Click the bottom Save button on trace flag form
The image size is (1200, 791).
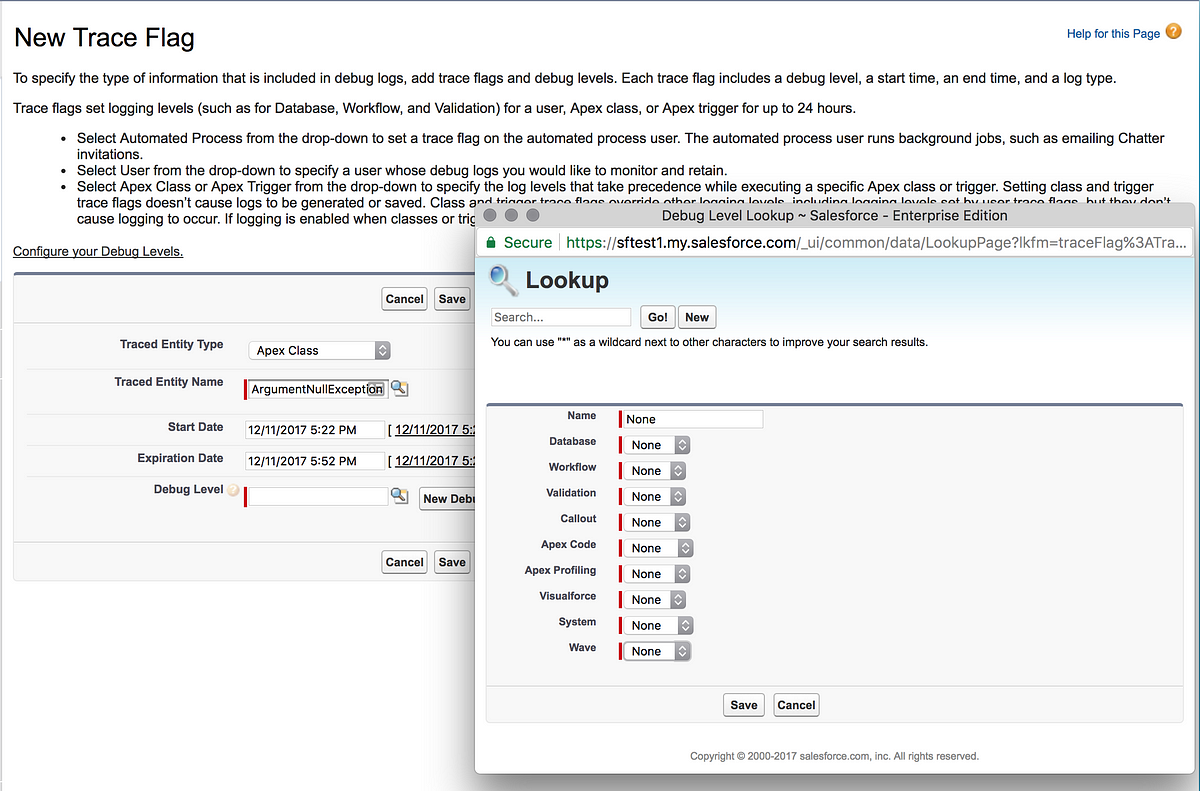452,562
